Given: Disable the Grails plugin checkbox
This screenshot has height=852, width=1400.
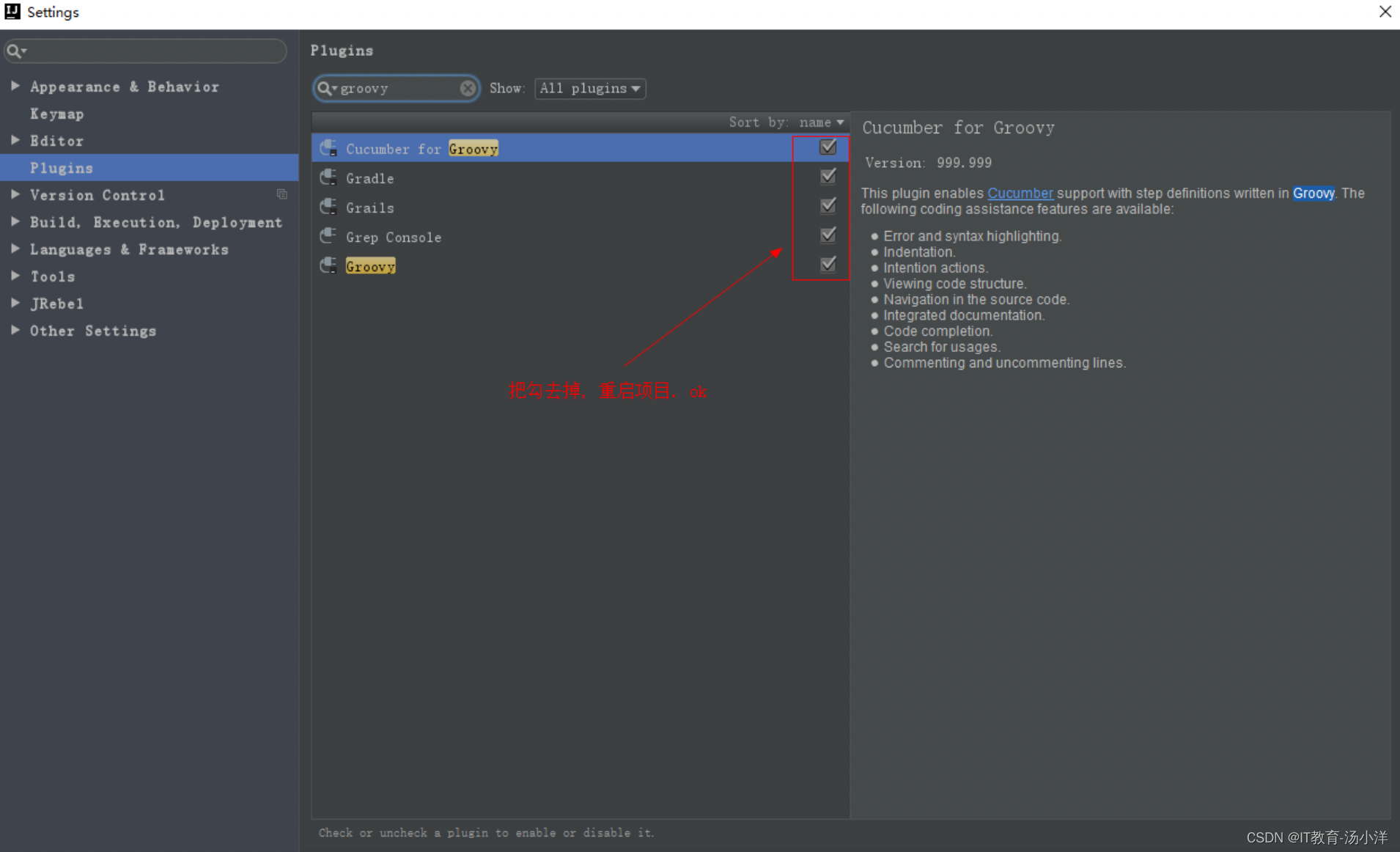Looking at the screenshot, I should point(828,206).
